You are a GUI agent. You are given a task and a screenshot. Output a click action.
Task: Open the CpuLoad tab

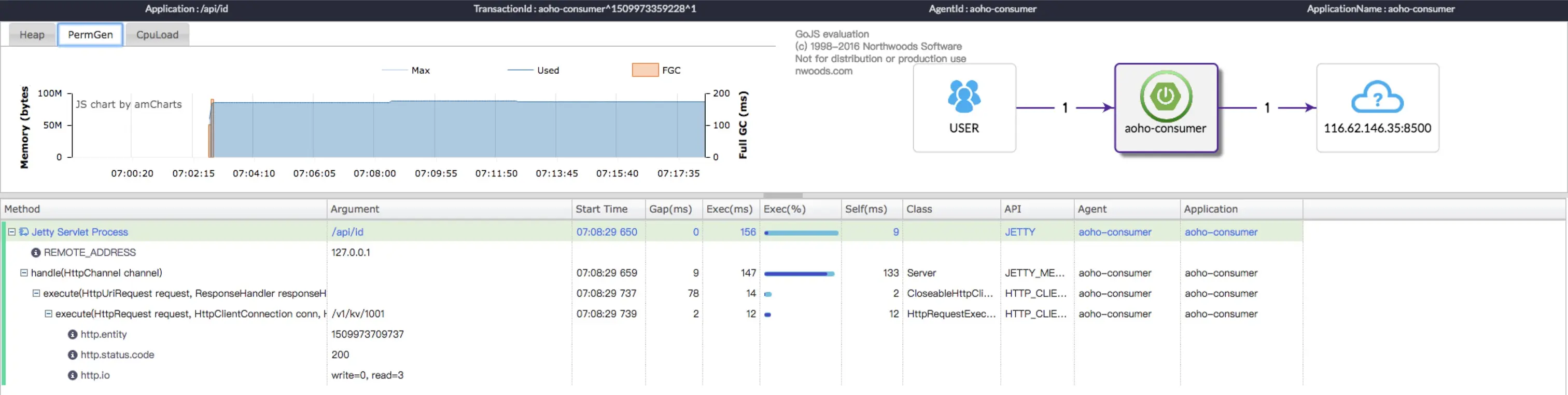pyautogui.click(x=157, y=35)
